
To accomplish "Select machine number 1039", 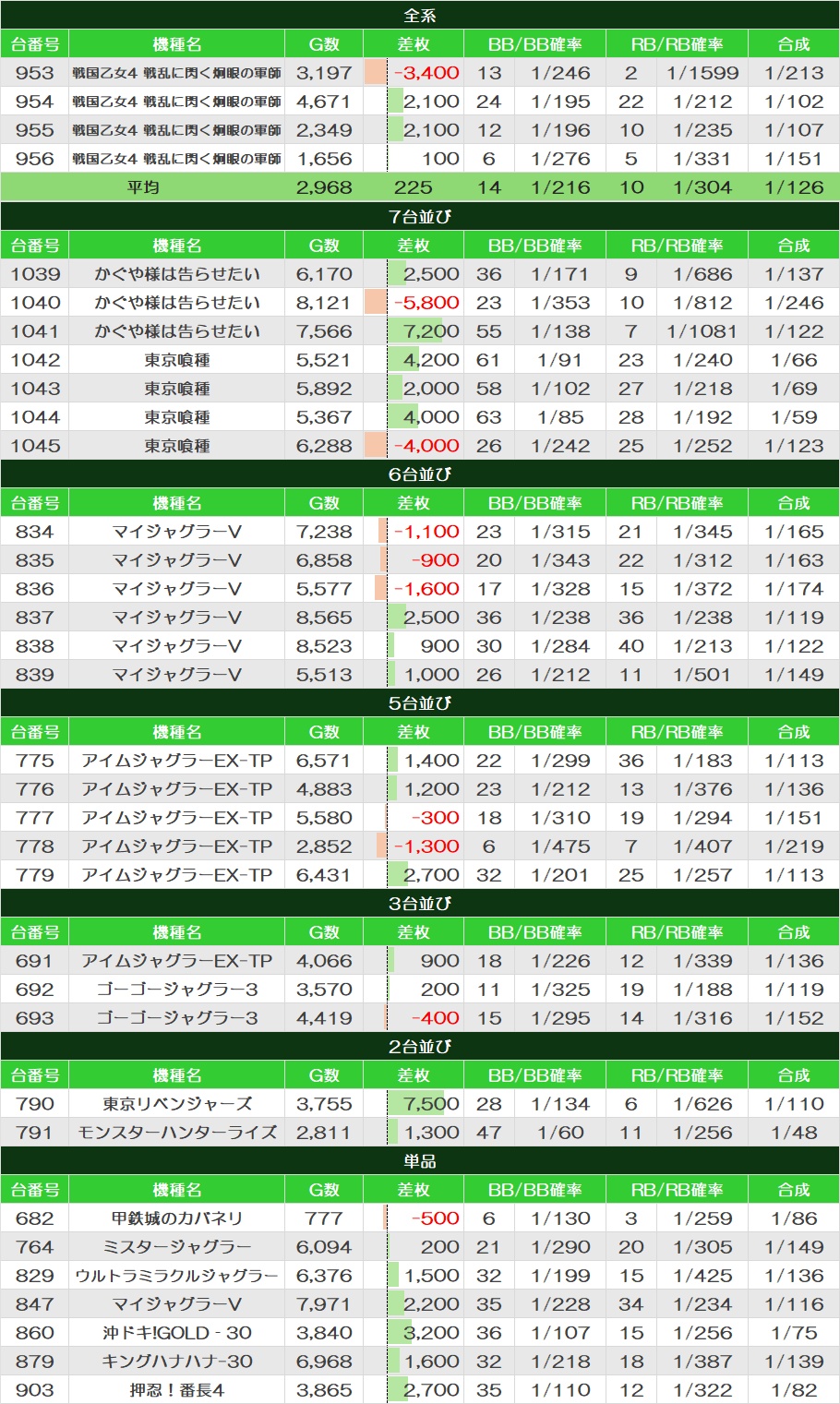I will point(35,274).
